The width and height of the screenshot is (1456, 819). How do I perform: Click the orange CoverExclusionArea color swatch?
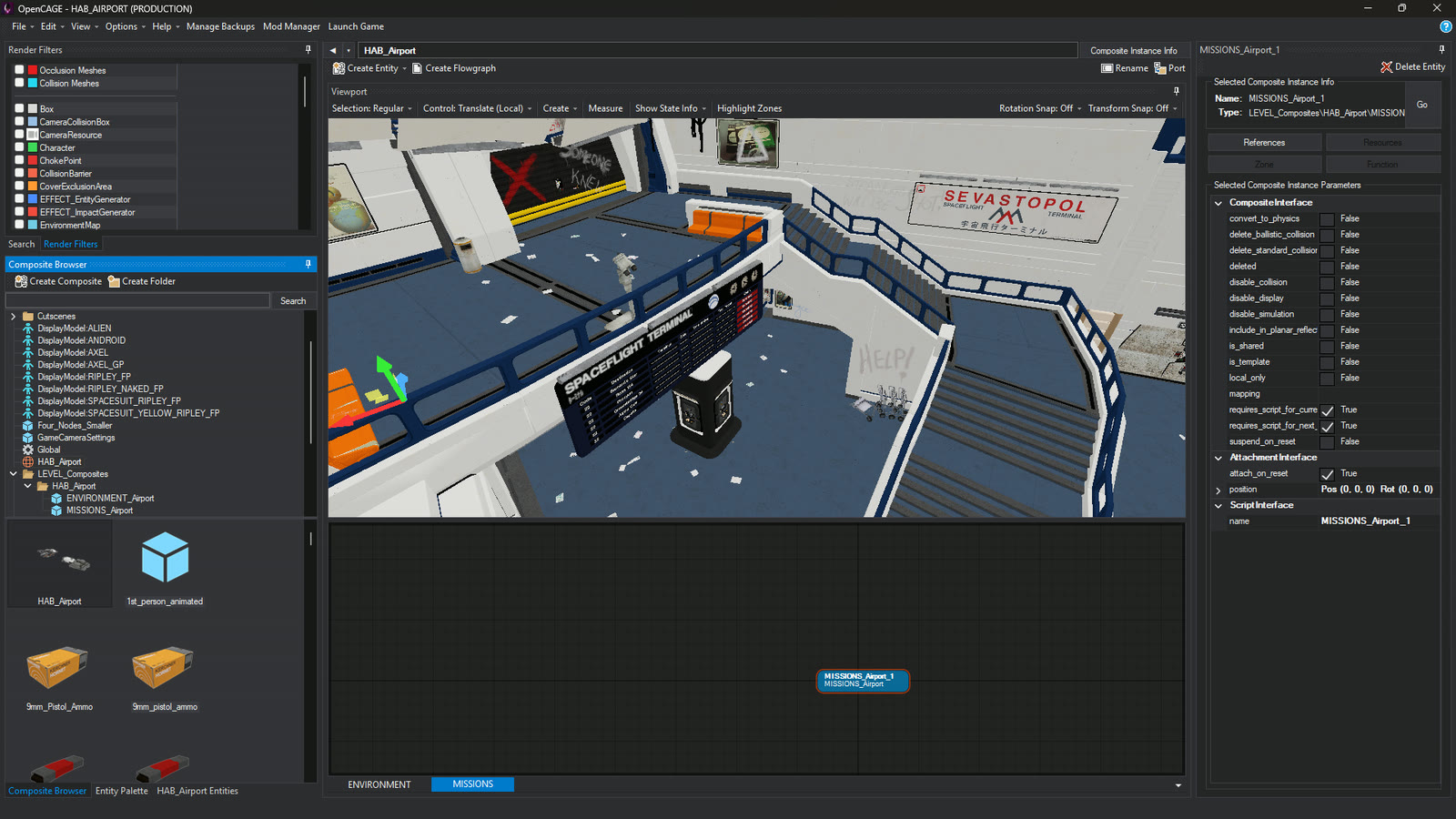click(x=33, y=186)
